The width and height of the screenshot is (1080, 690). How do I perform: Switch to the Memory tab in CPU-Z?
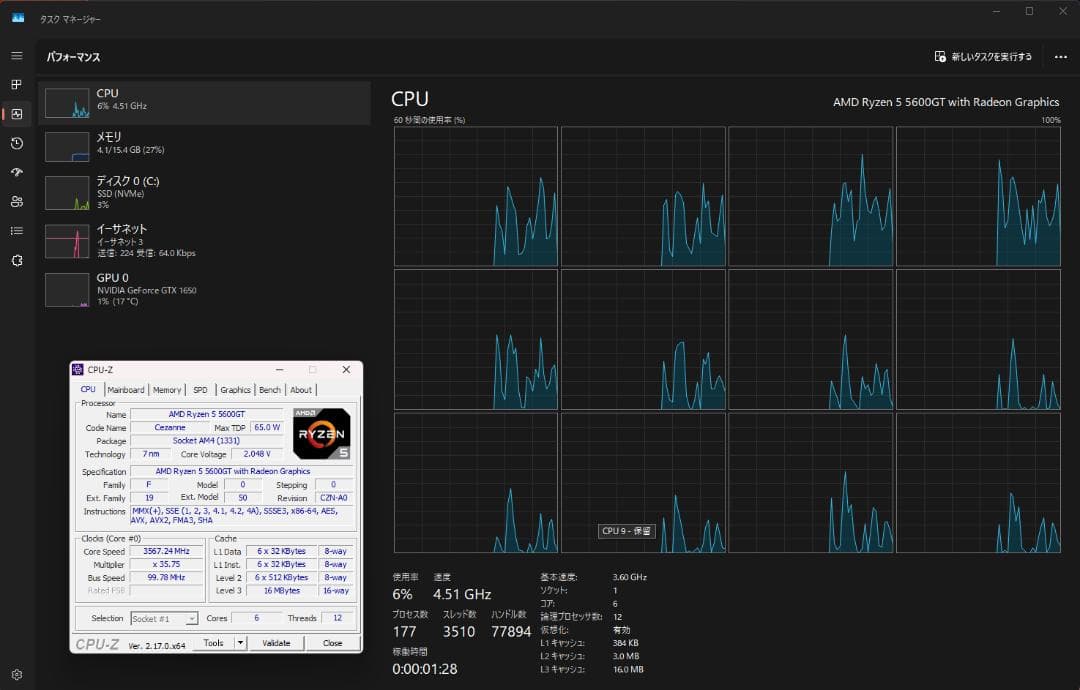pos(167,389)
